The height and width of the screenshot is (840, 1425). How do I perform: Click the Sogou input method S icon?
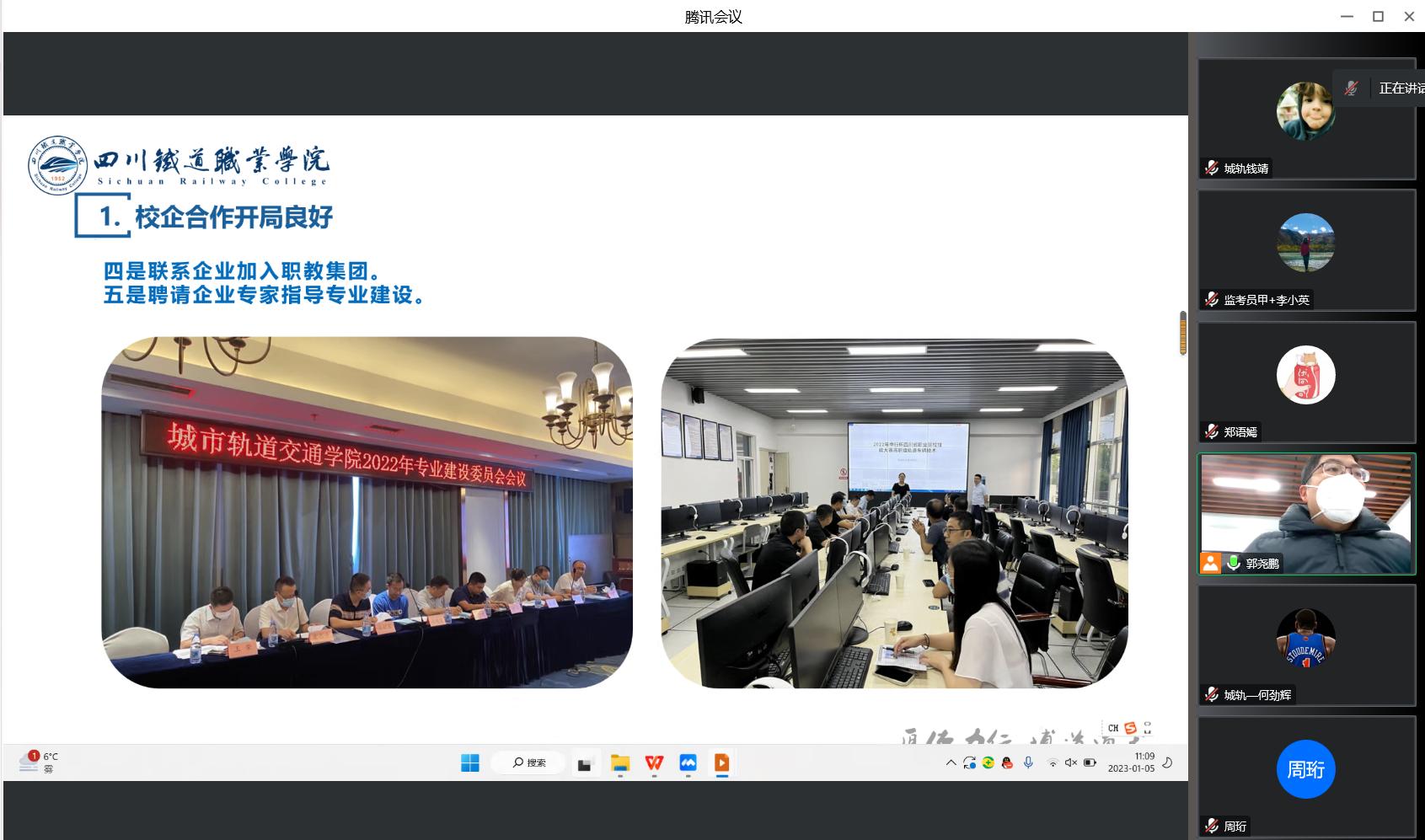point(1130,728)
